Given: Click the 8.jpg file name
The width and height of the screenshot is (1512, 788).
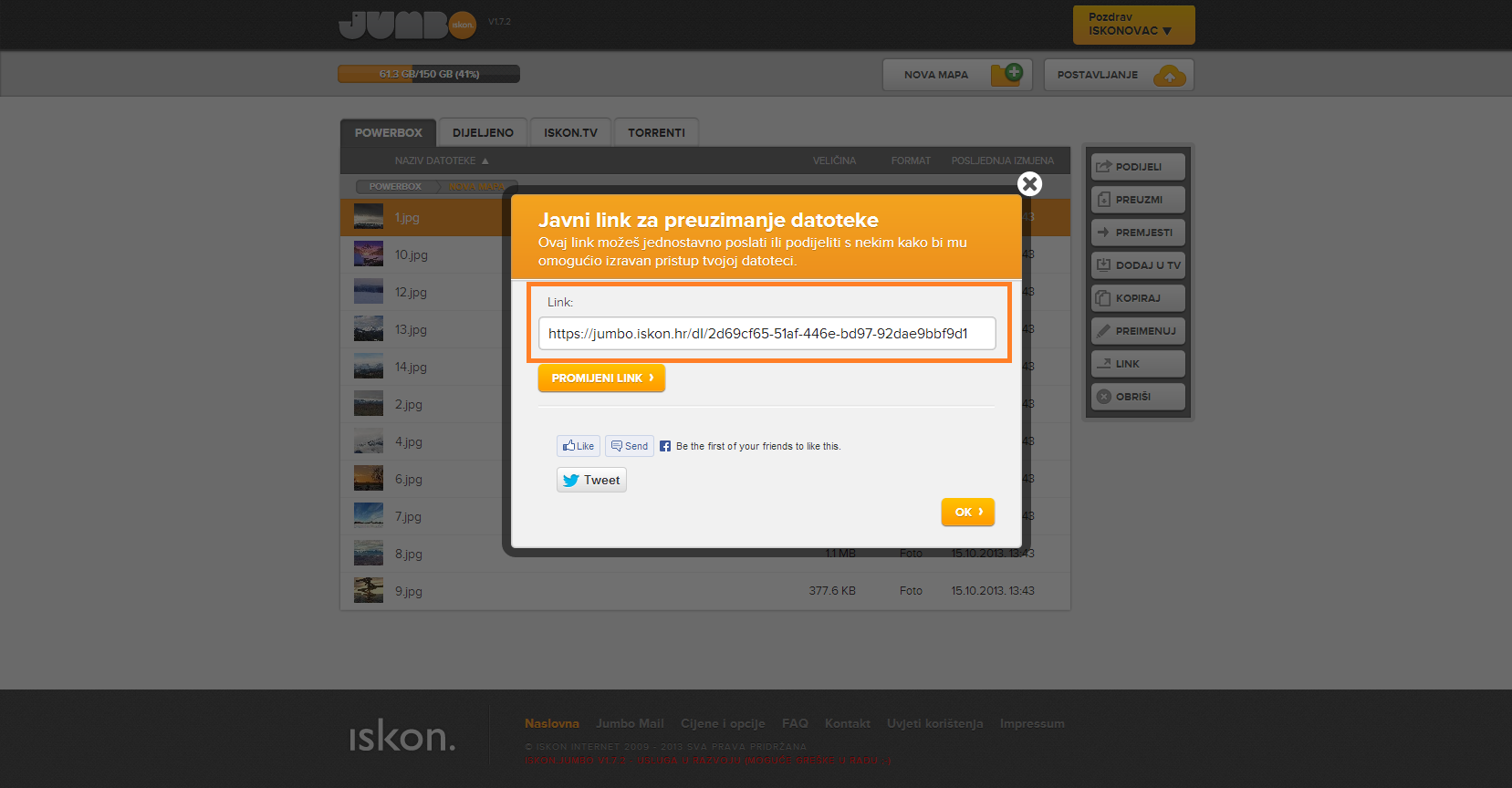Looking at the screenshot, I should click(x=408, y=555).
